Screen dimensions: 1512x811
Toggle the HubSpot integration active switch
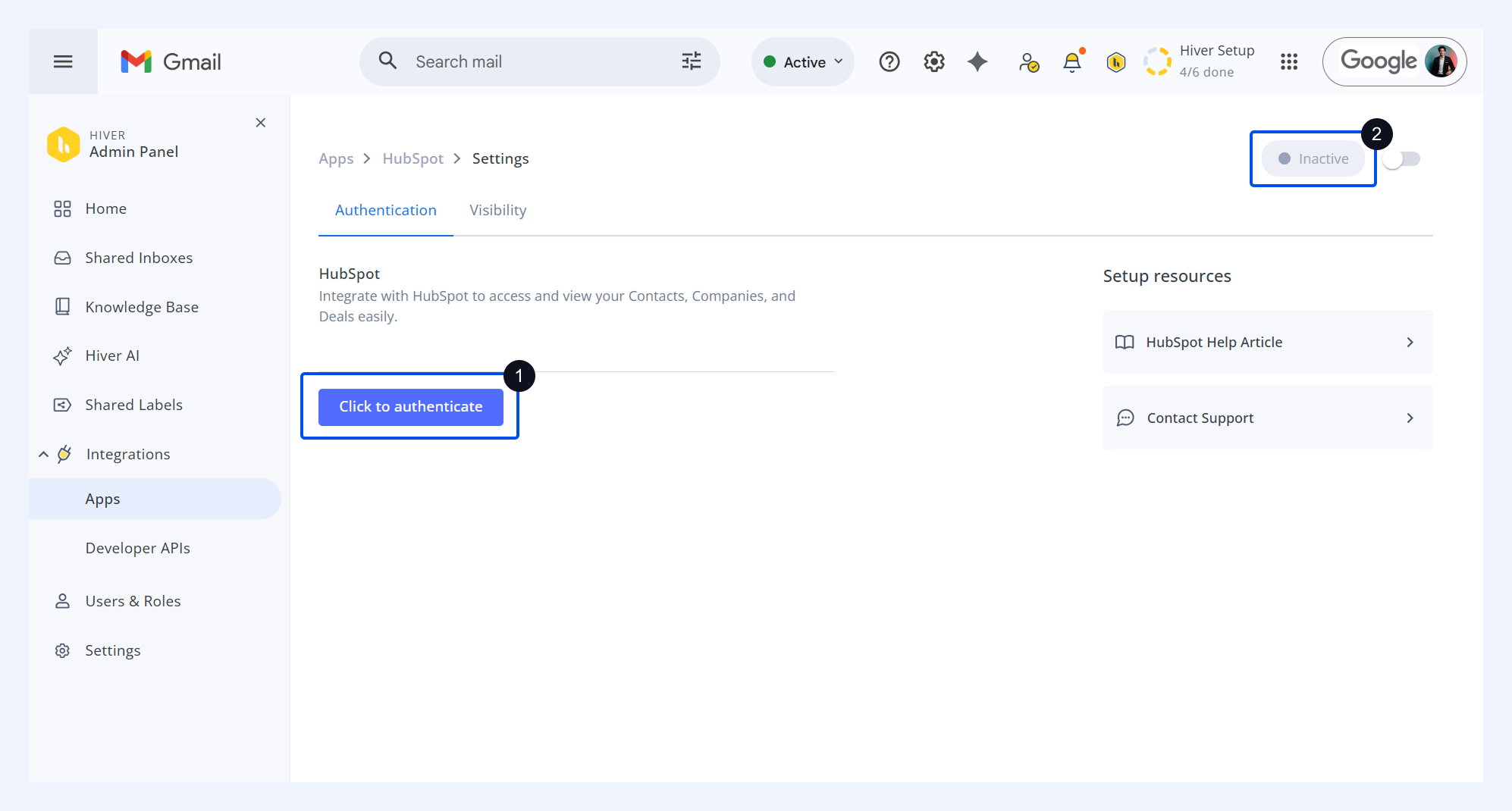(x=1401, y=159)
